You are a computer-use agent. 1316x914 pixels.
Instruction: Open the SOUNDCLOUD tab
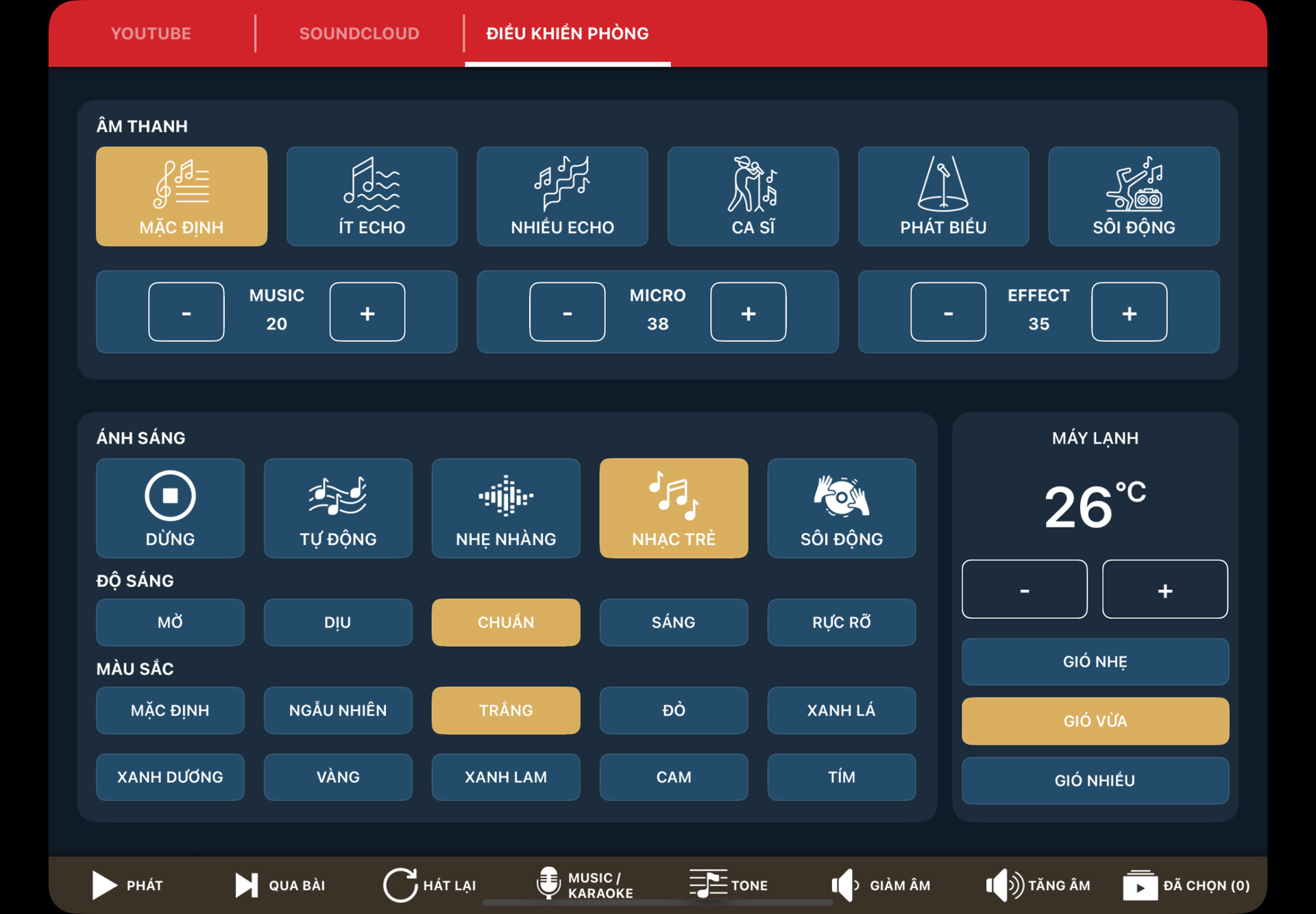click(358, 33)
